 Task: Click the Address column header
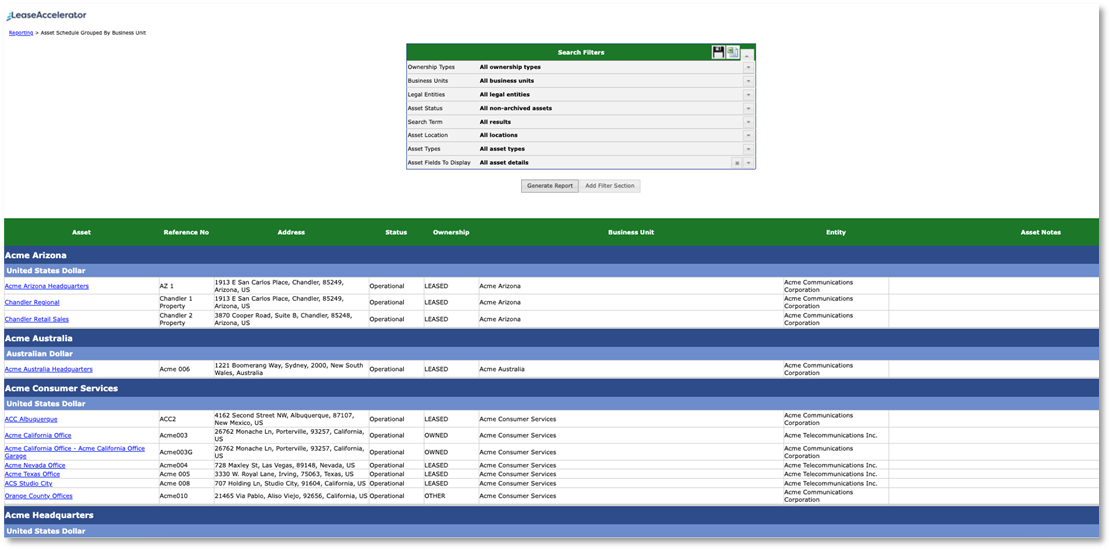pos(291,232)
